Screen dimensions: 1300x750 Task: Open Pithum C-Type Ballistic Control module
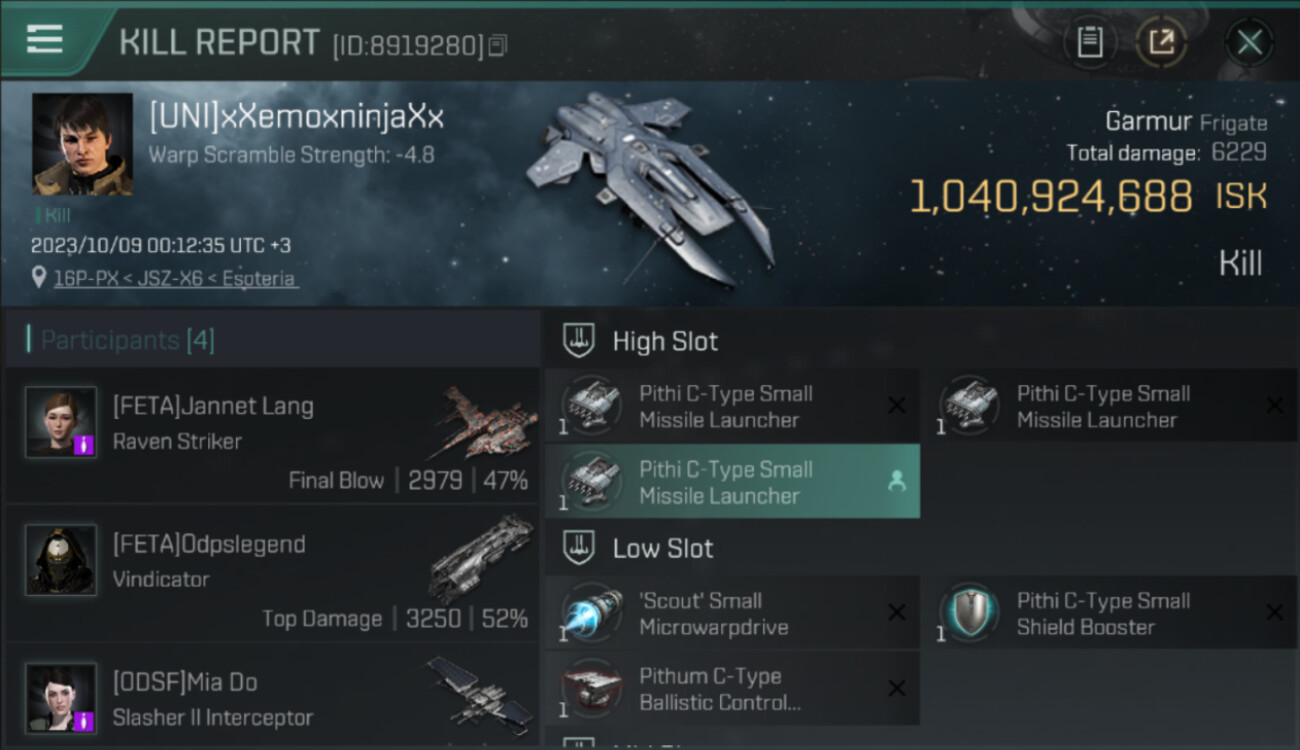coord(732,689)
